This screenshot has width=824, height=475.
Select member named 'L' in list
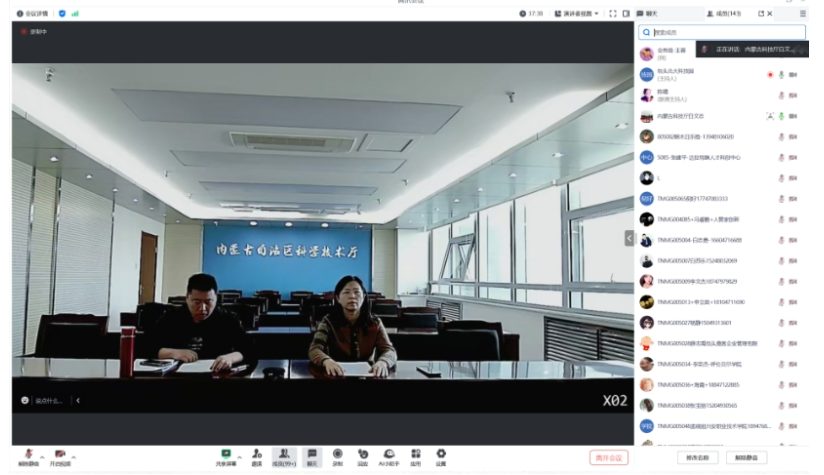[x=722, y=178]
